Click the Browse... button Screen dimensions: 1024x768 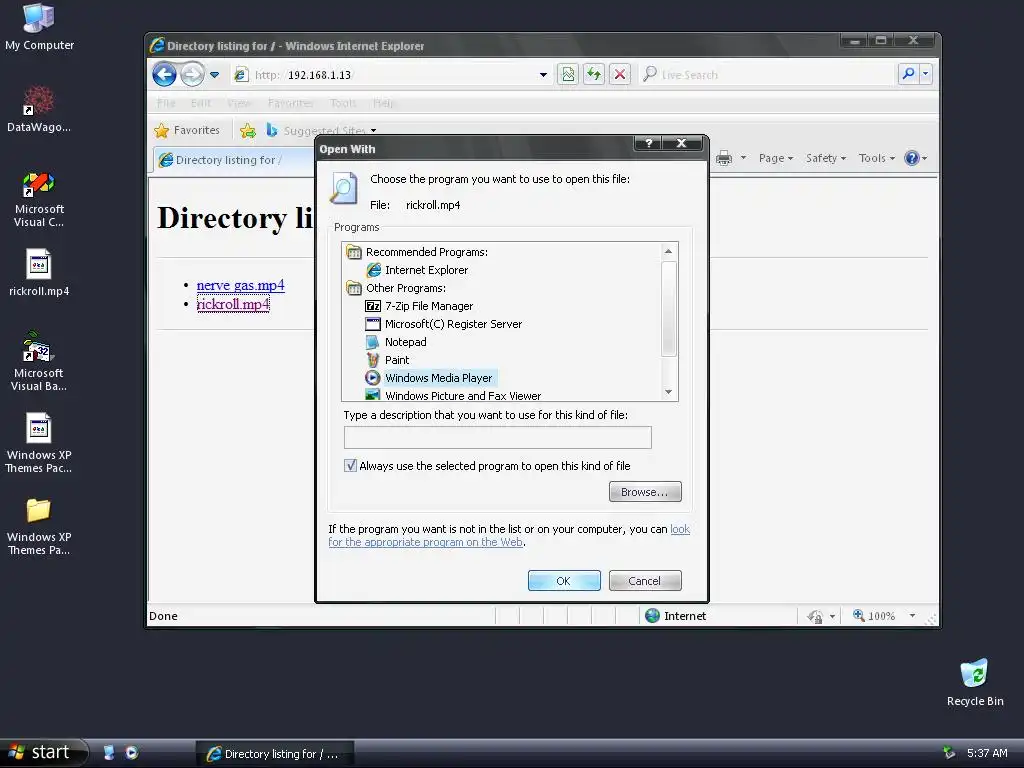coord(645,492)
